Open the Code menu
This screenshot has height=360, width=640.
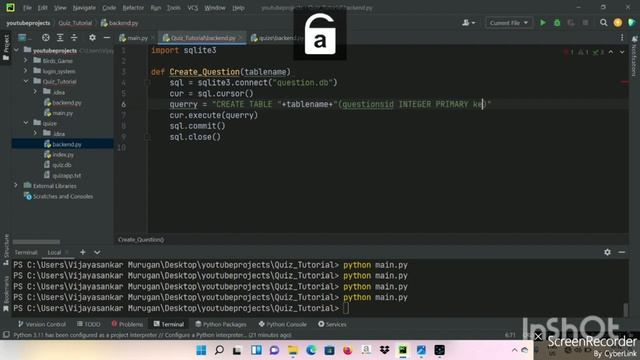pos(109,8)
